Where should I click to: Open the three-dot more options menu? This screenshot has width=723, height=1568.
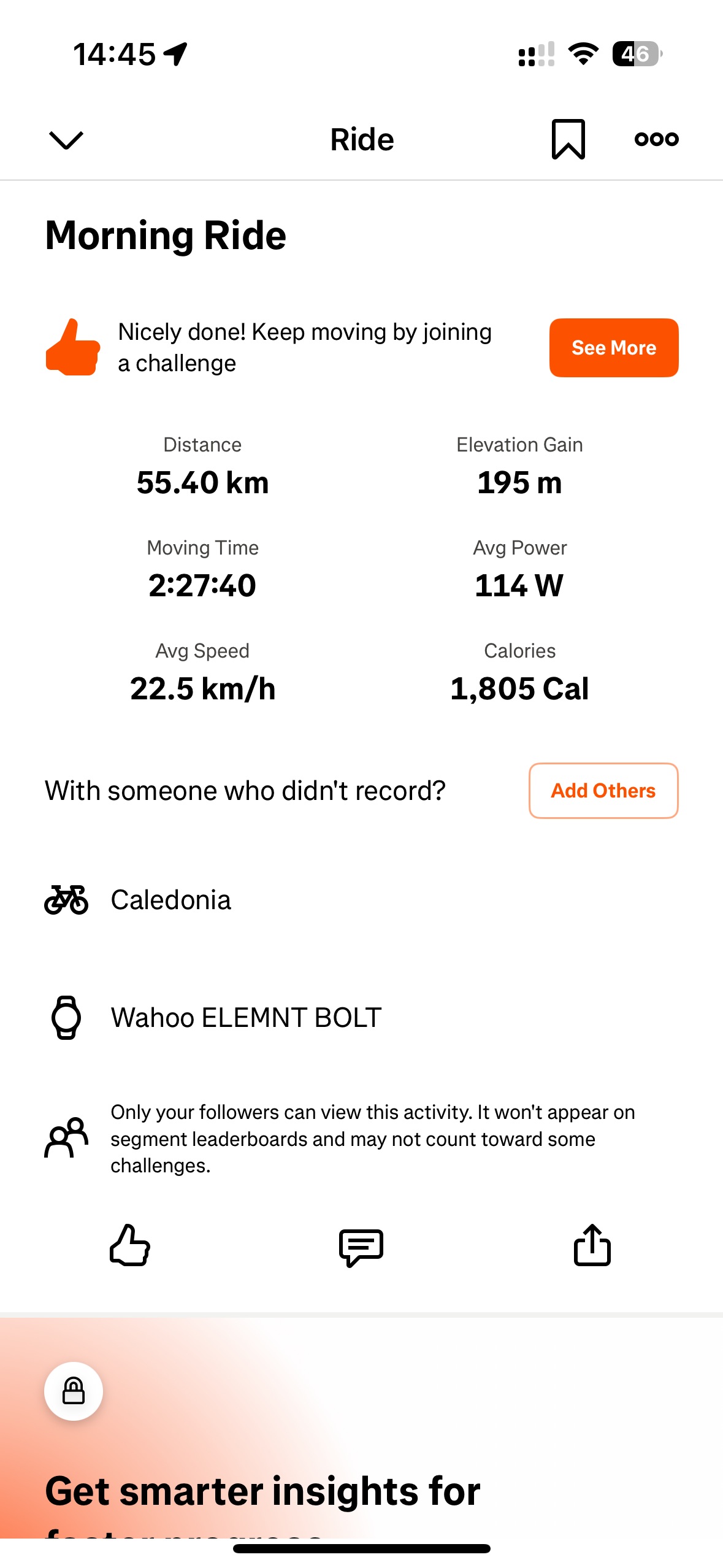click(656, 139)
